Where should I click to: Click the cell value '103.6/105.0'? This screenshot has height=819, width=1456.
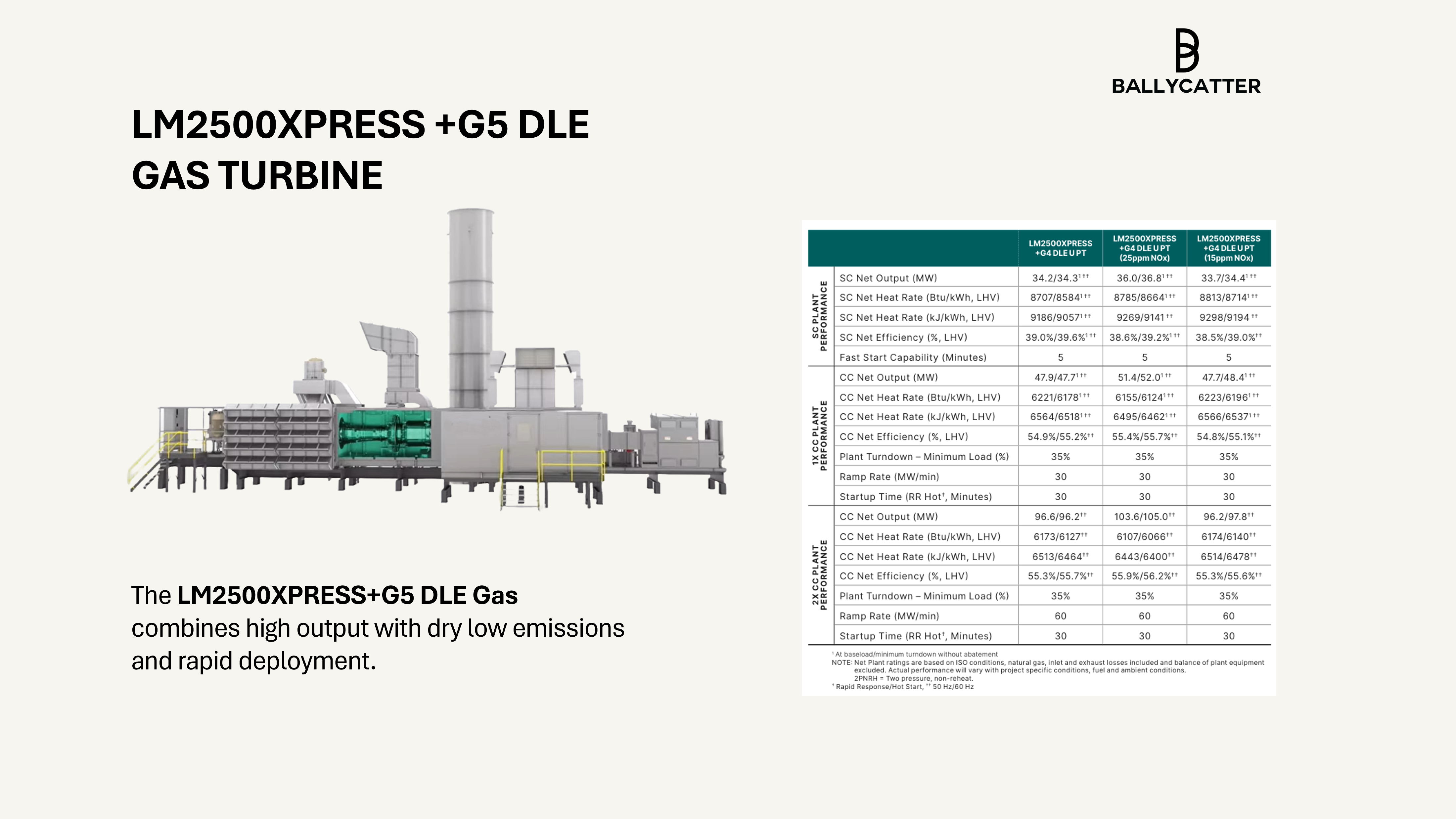tap(1145, 517)
